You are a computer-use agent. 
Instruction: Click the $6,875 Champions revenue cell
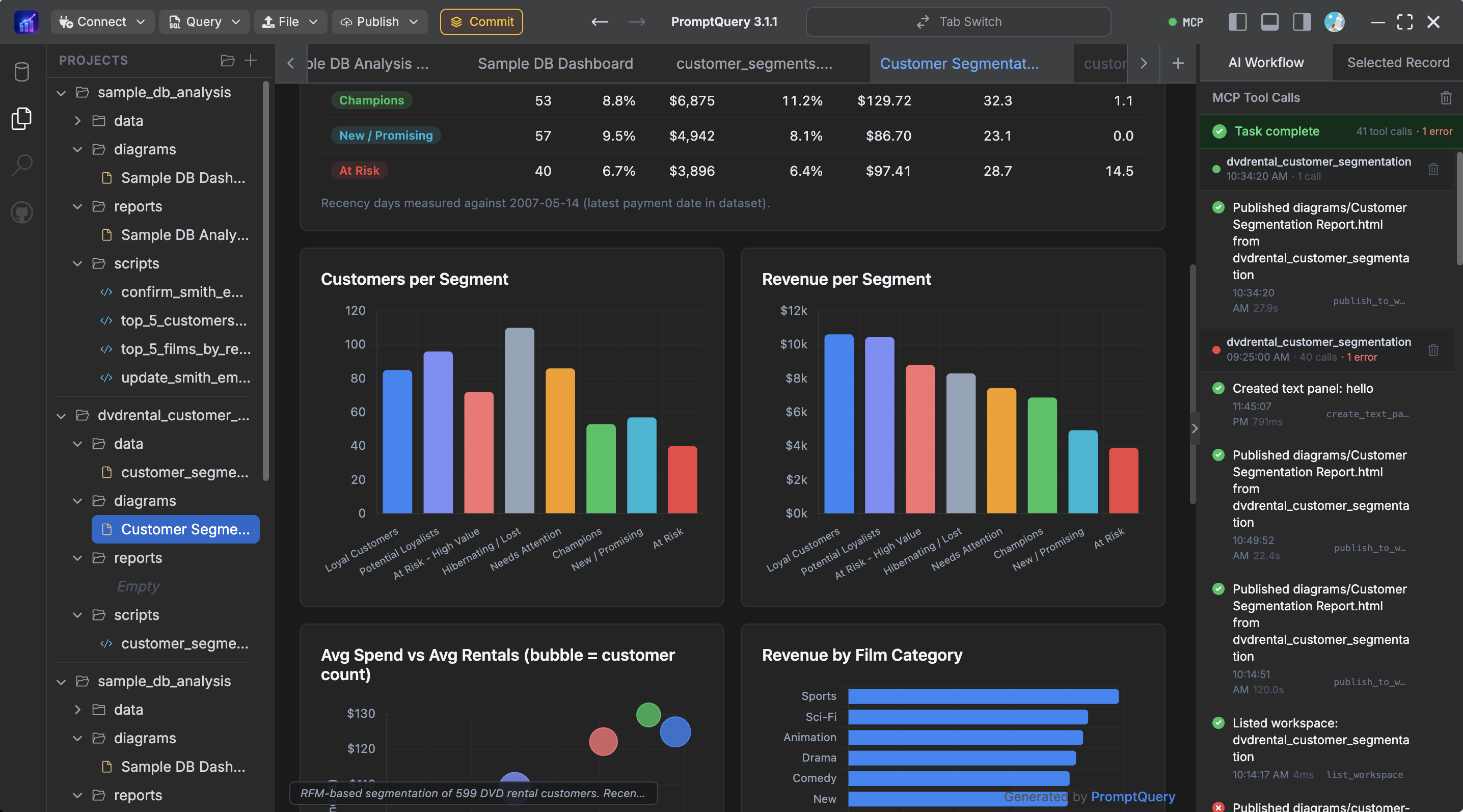[691, 100]
